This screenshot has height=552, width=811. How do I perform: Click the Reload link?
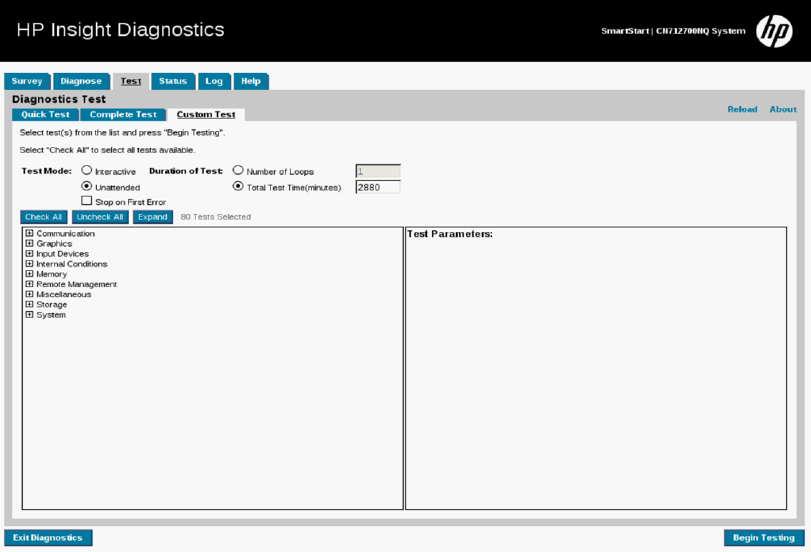click(x=741, y=109)
